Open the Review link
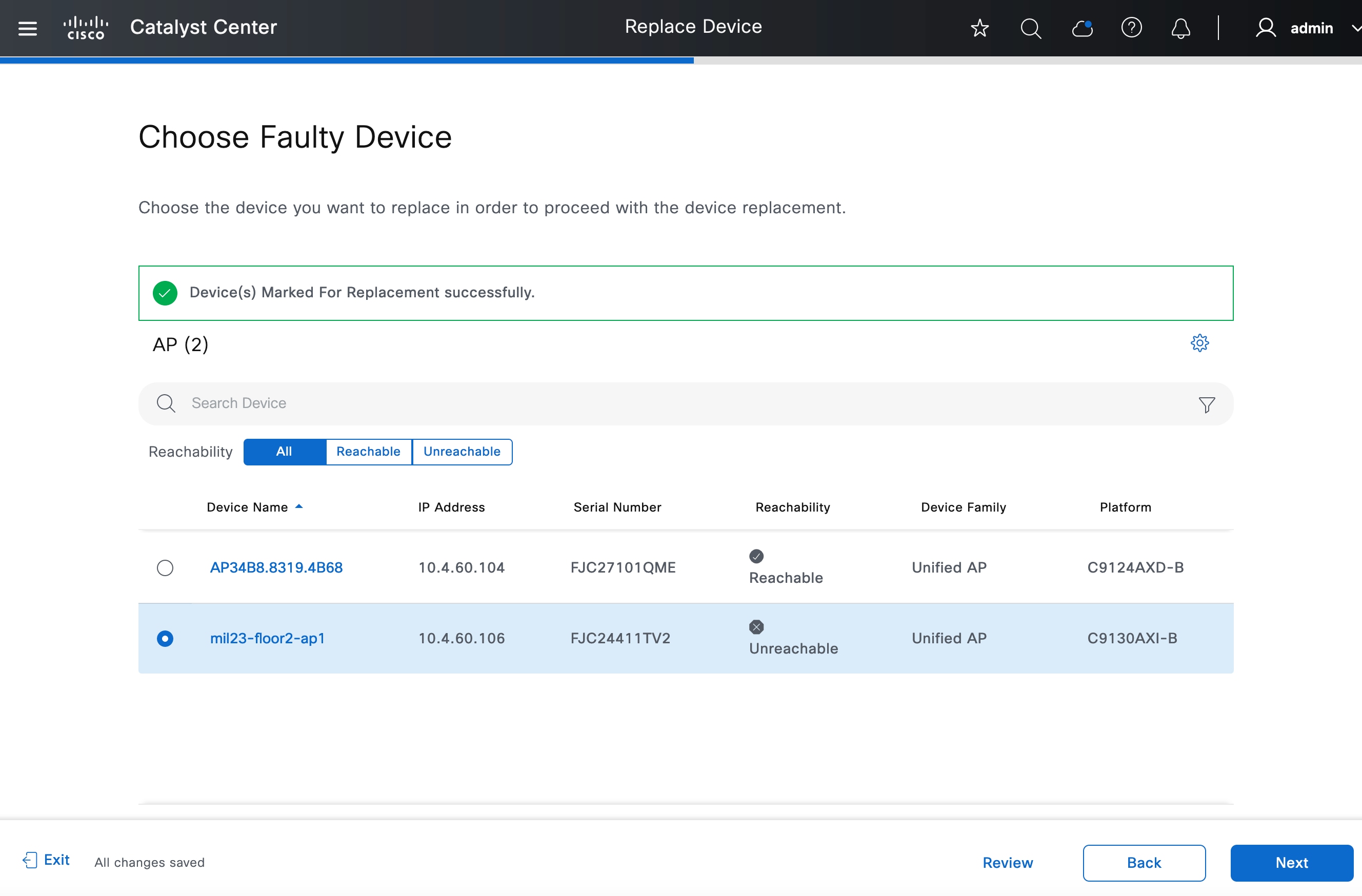Screen dimensions: 1362x896 1007,863
